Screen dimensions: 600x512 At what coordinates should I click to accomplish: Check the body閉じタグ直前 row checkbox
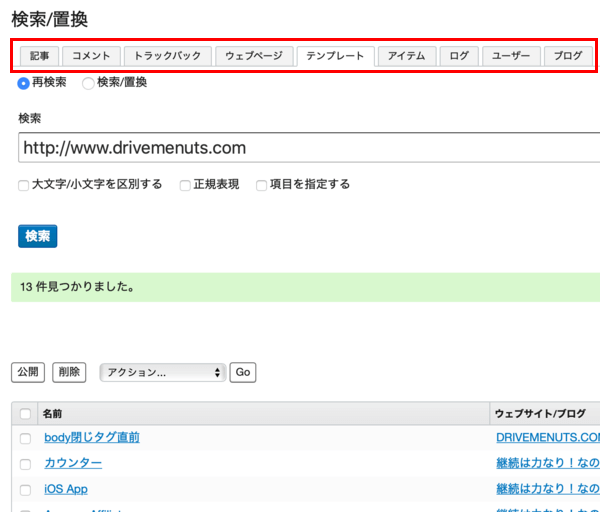coord(25,438)
